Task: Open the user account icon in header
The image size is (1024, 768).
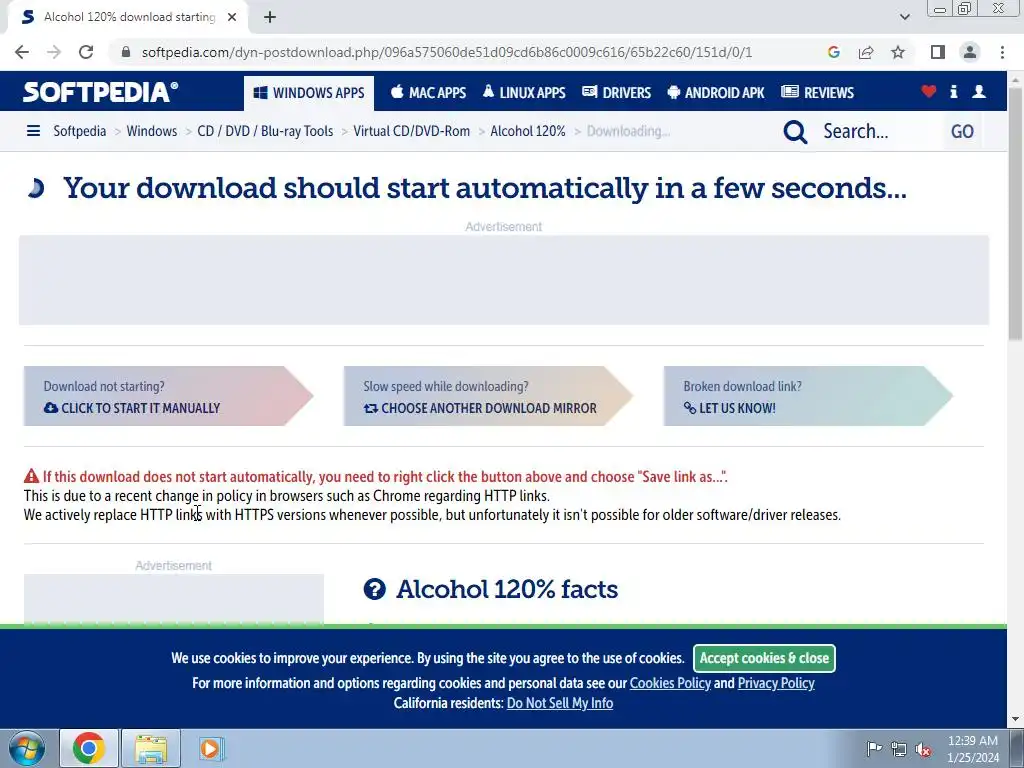Action: [x=978, y=91]
